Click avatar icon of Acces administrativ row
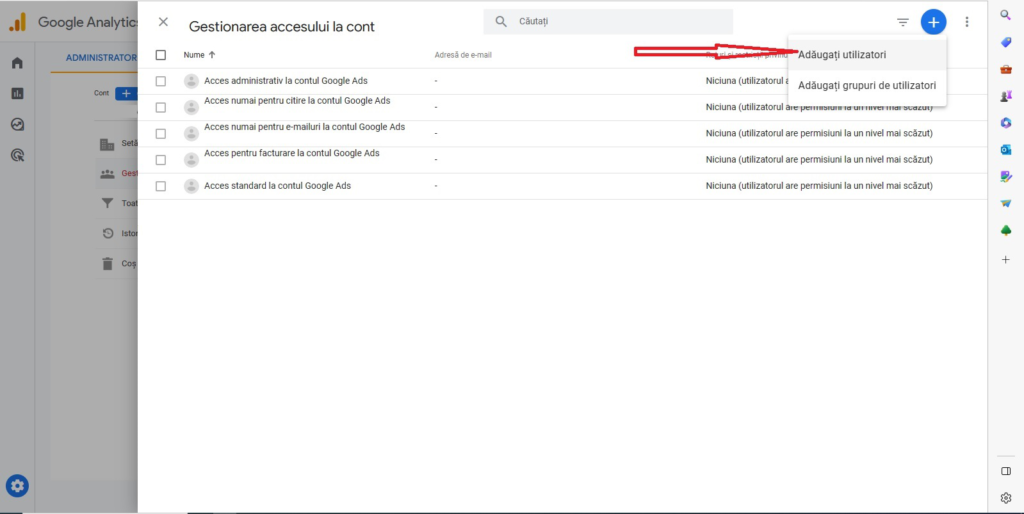The height and width of the screenshot is (514, 1024). [x=191, y=81]
